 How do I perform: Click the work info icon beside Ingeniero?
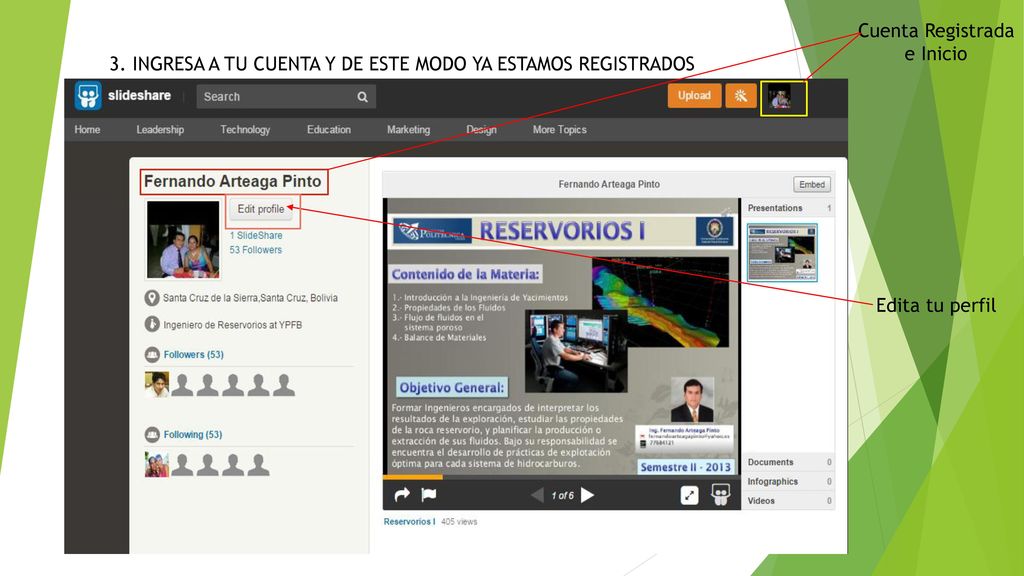click(152, 324)
